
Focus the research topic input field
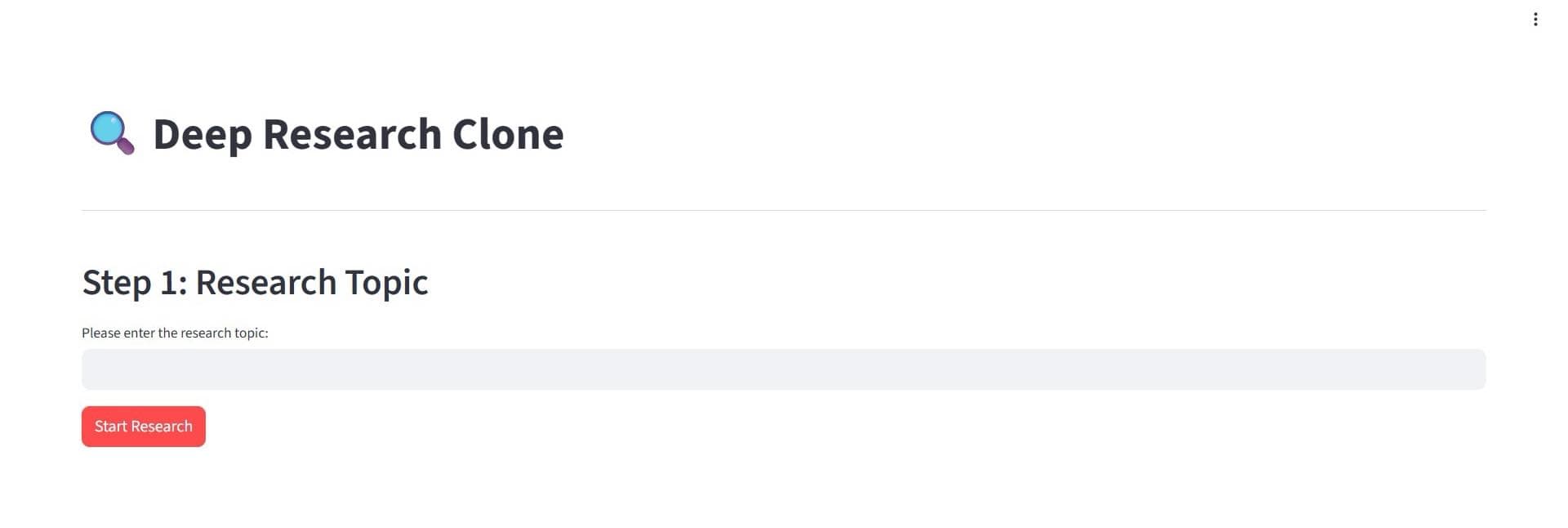tap(783, 369)
